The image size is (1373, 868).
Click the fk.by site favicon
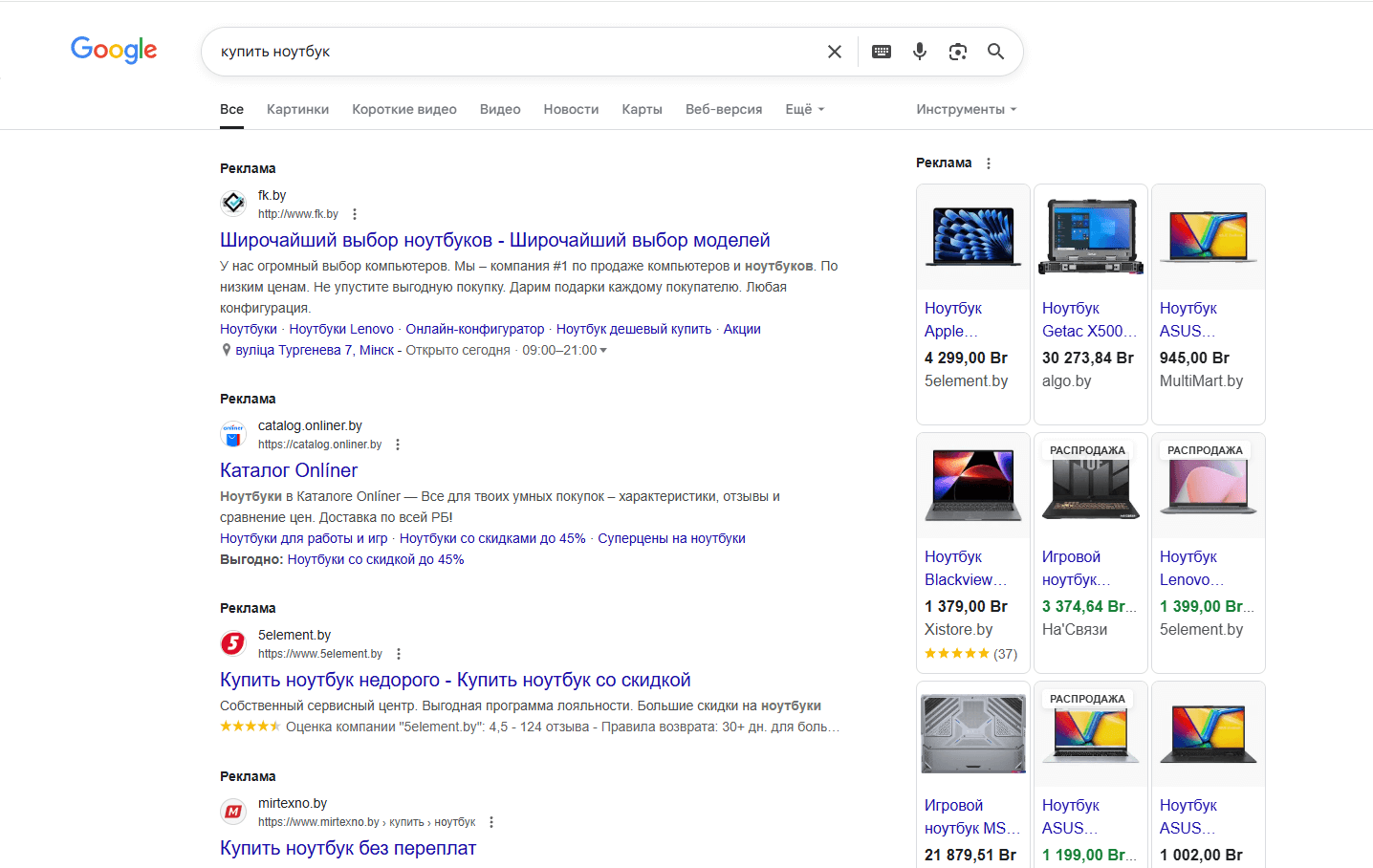tap(233, 204)
